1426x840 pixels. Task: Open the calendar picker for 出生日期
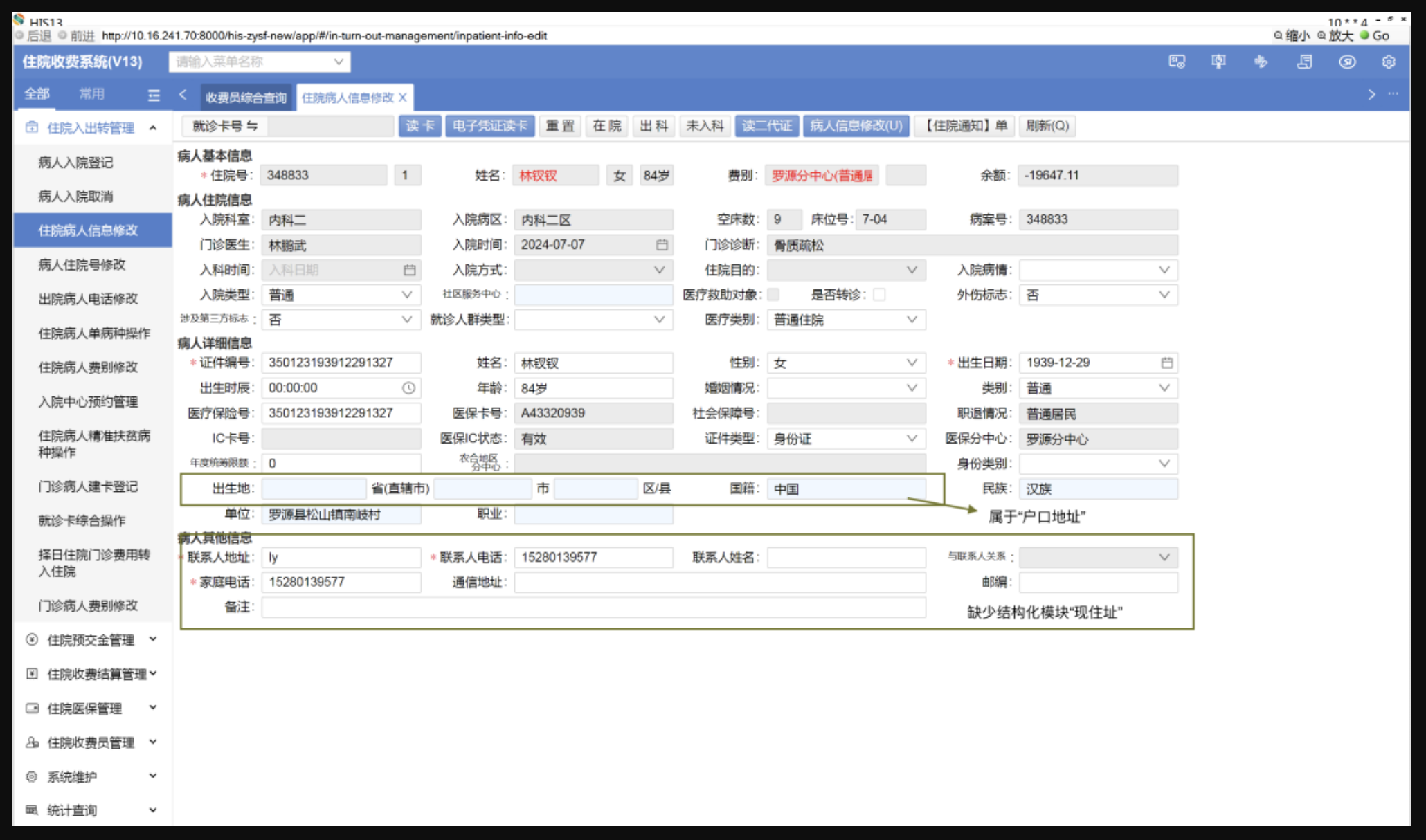click(x=1166, y=363)
